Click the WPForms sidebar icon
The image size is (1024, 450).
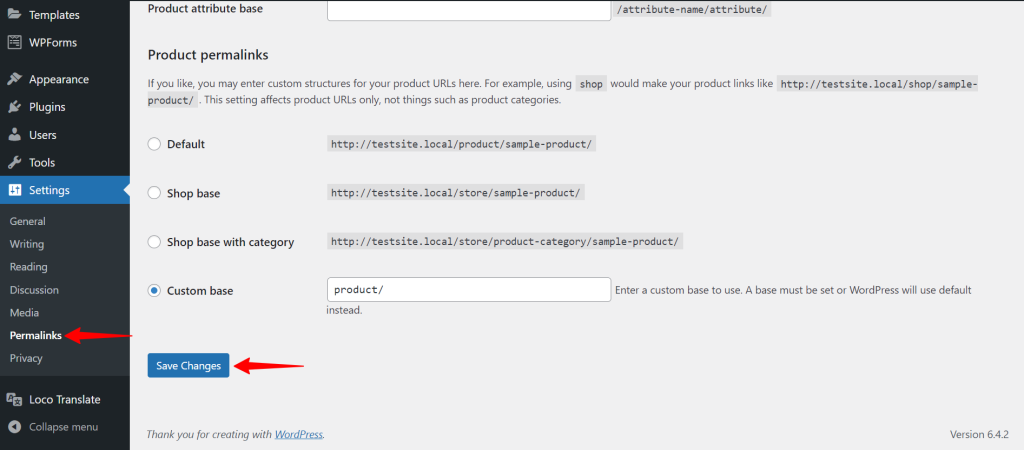(x=14, y=42)
